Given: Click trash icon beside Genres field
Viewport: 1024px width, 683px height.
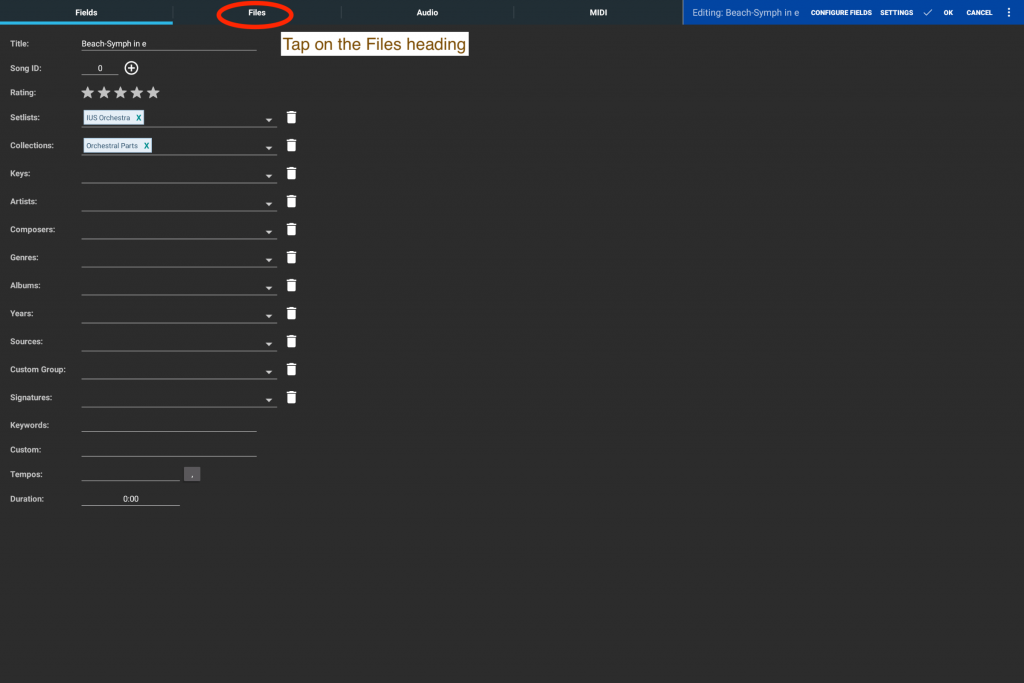Looking at the screenshot, I should point(291,257).
